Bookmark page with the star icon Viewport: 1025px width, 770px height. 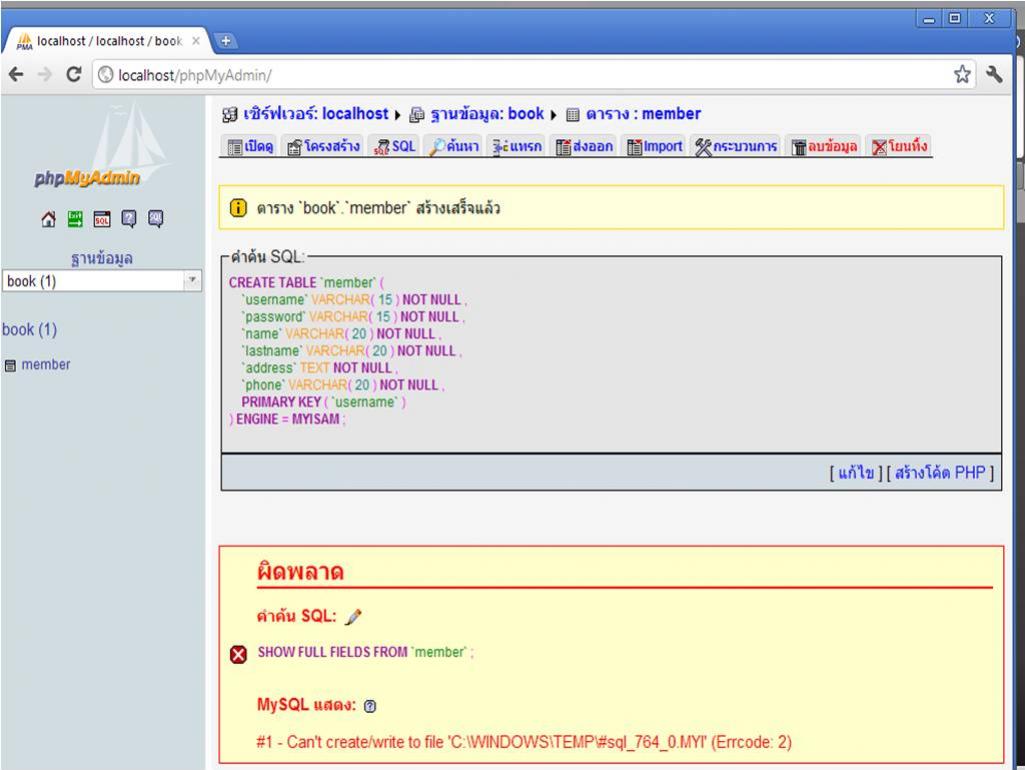tap(962, 74)
